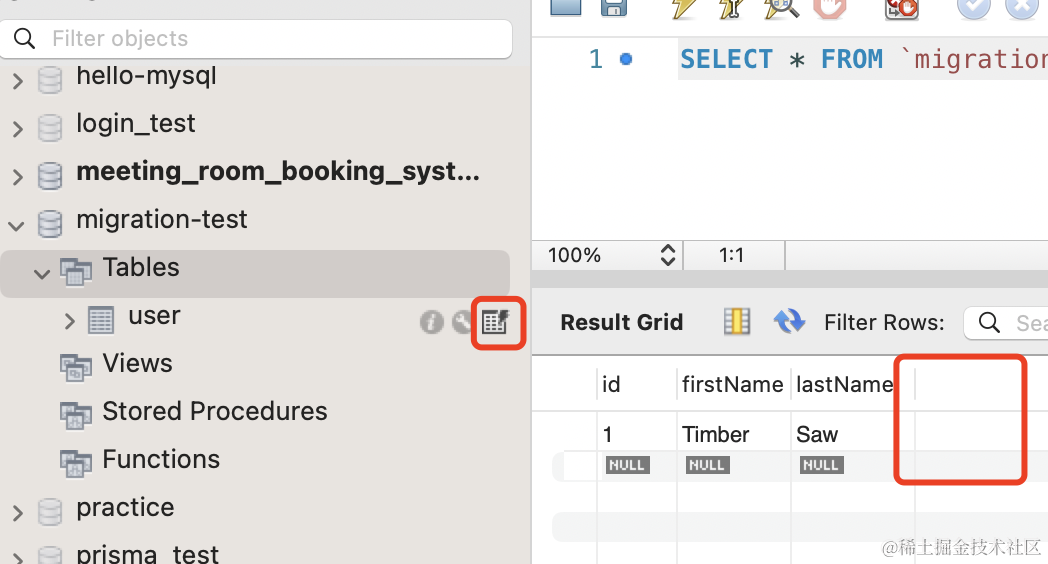Screen dimensions: 1048x564
Task: Select the Views tree item
Action: pyautogui.click(x=137, y=364)
